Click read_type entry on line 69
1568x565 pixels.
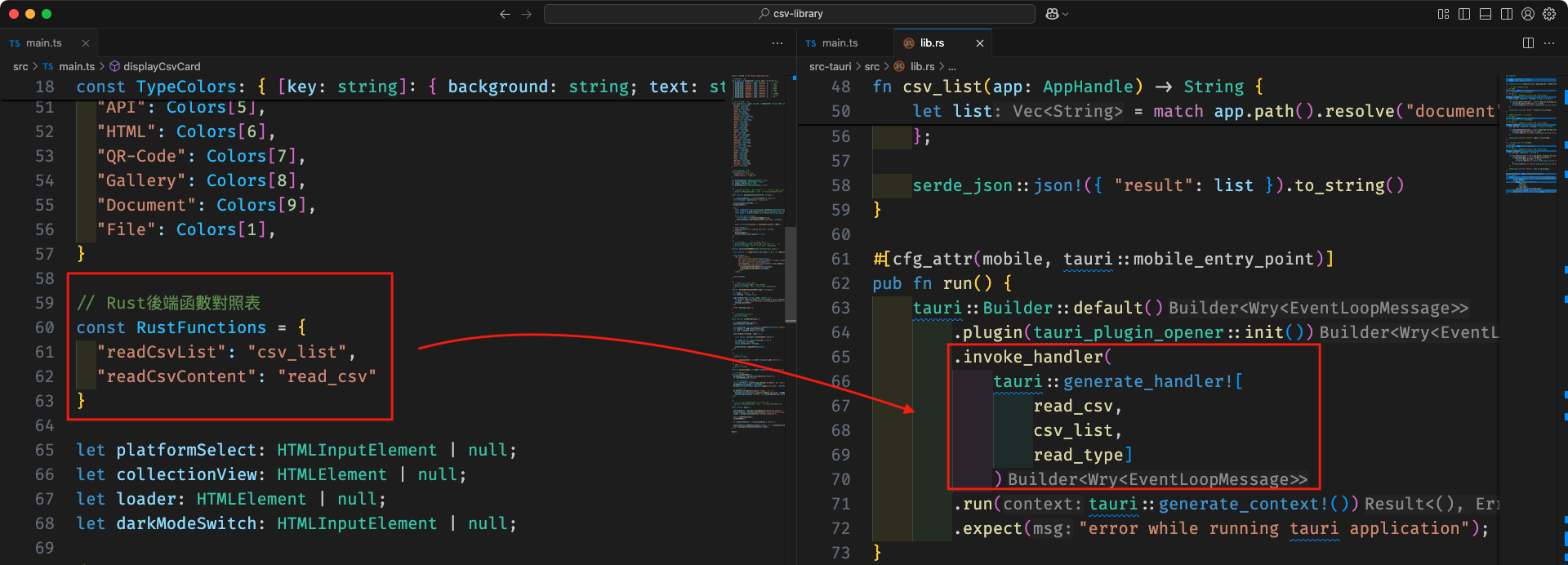click(1078, 455)
